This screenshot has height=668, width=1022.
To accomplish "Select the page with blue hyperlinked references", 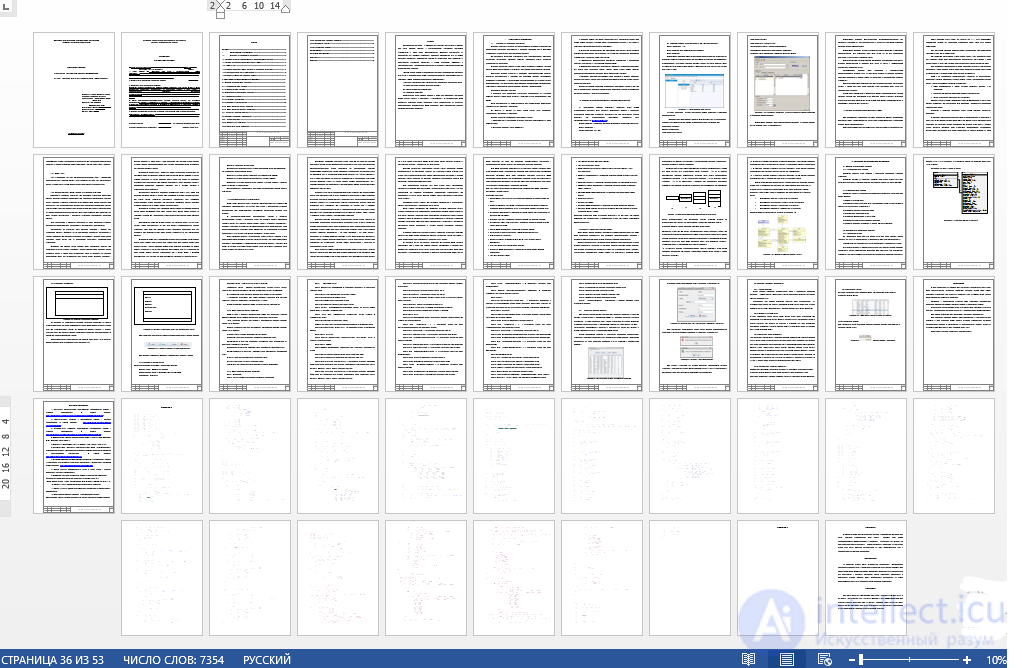I will click(74, 456).
